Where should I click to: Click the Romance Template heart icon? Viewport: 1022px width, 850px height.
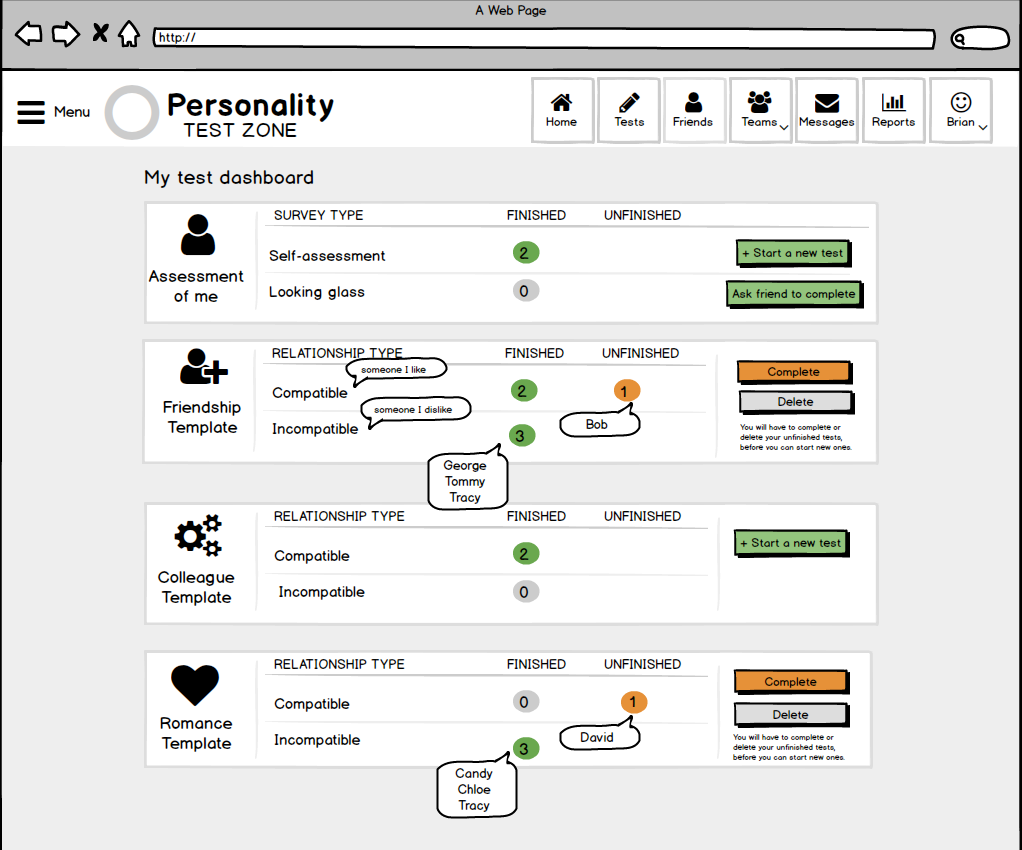[195, 685]
